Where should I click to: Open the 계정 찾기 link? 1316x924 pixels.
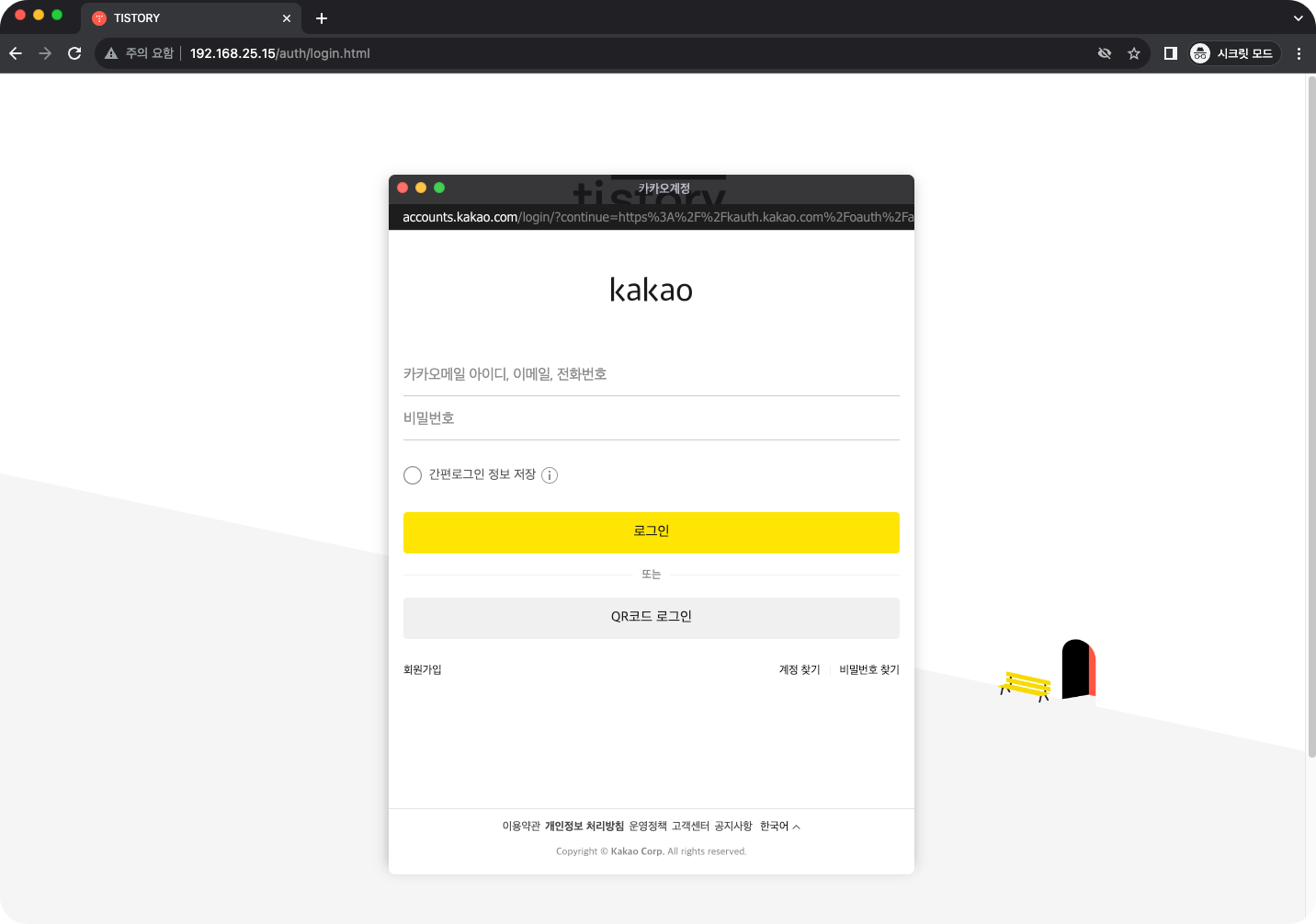coord(800,670)
